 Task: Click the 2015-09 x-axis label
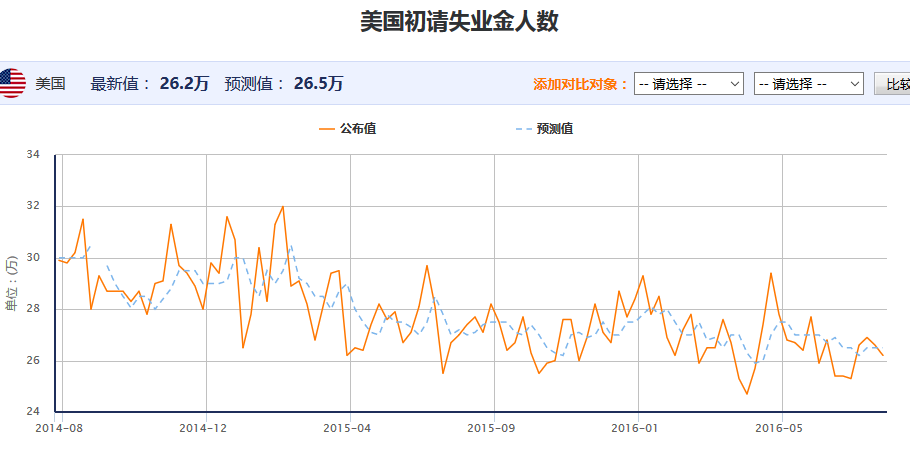(x=492, y=429)
